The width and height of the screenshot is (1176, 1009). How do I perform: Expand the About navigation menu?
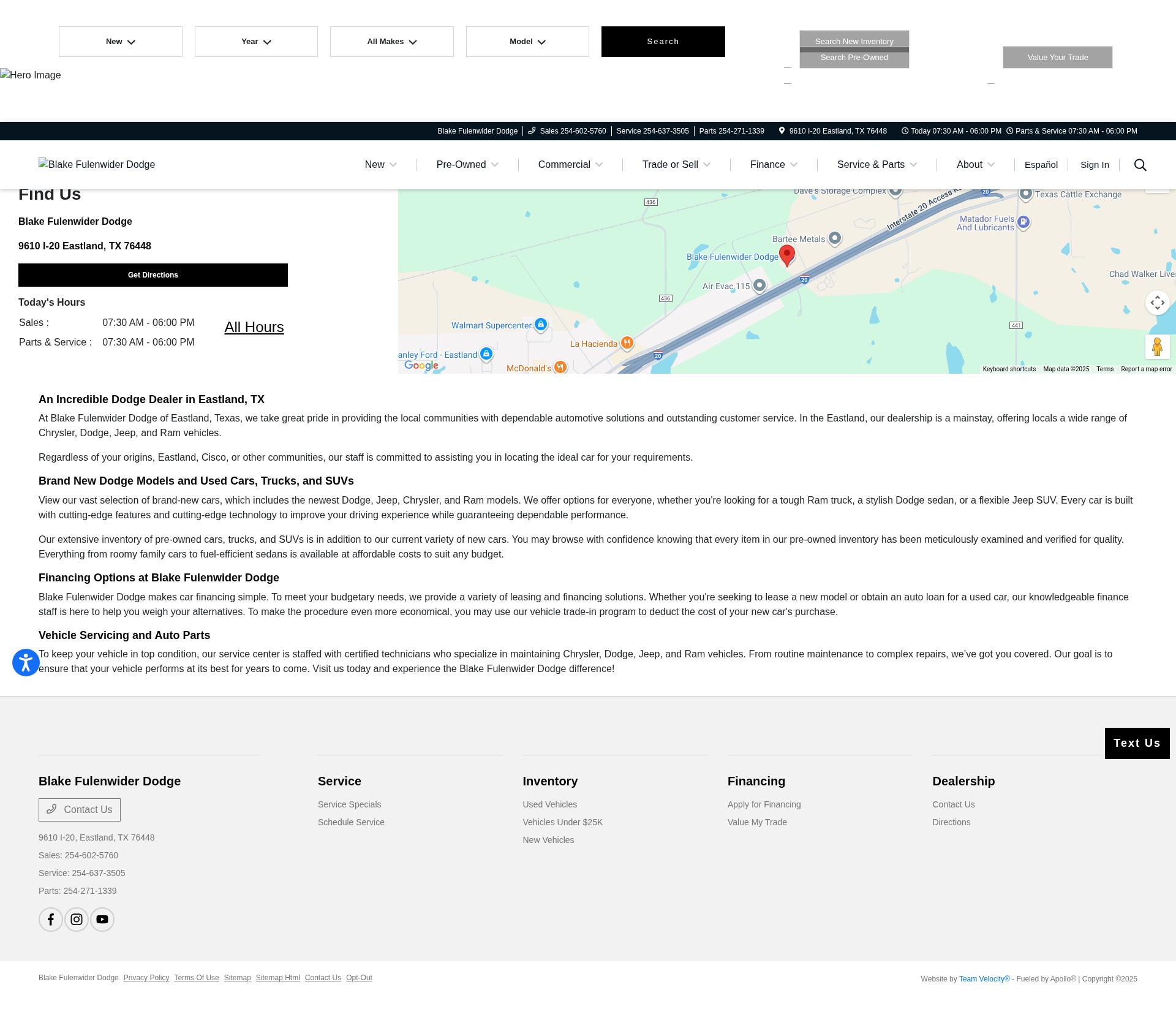click(976, 165)
